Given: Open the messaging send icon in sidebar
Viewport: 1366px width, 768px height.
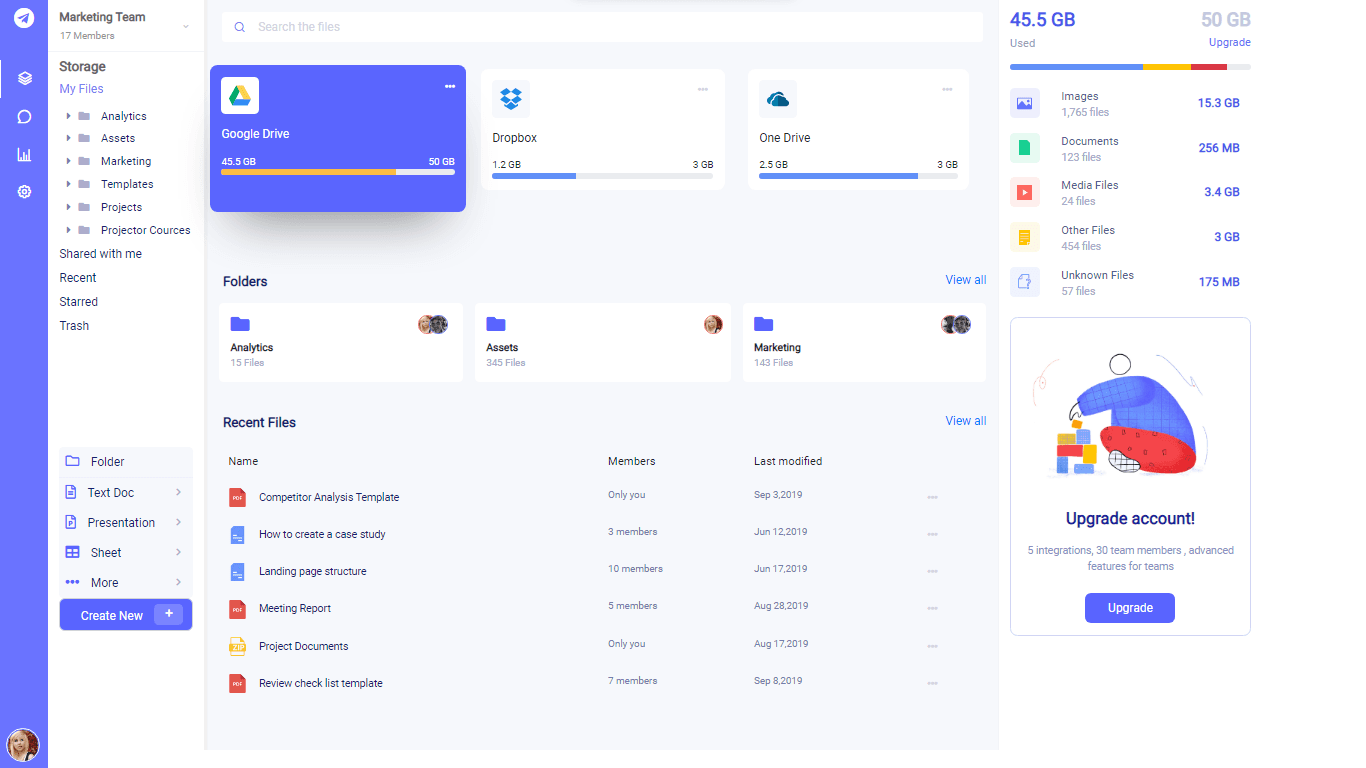Looking at the screenshot, I should (23, 17).
